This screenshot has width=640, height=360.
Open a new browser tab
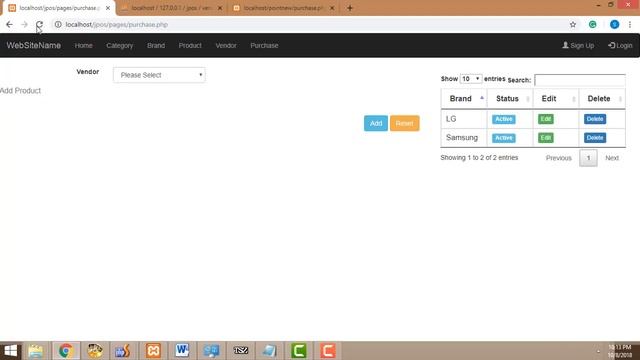350,8
